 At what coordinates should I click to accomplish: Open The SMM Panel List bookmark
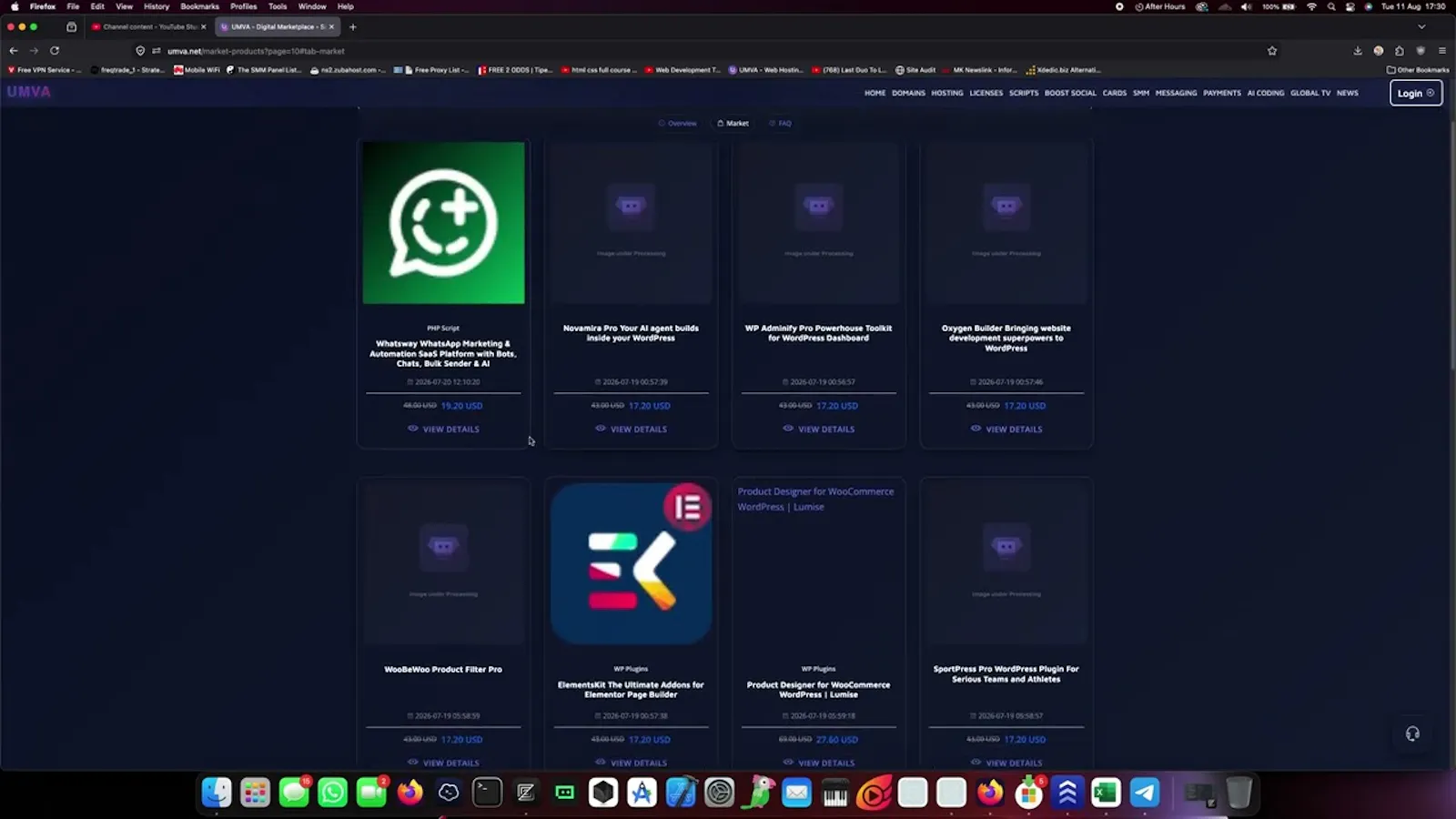point(264,70)
